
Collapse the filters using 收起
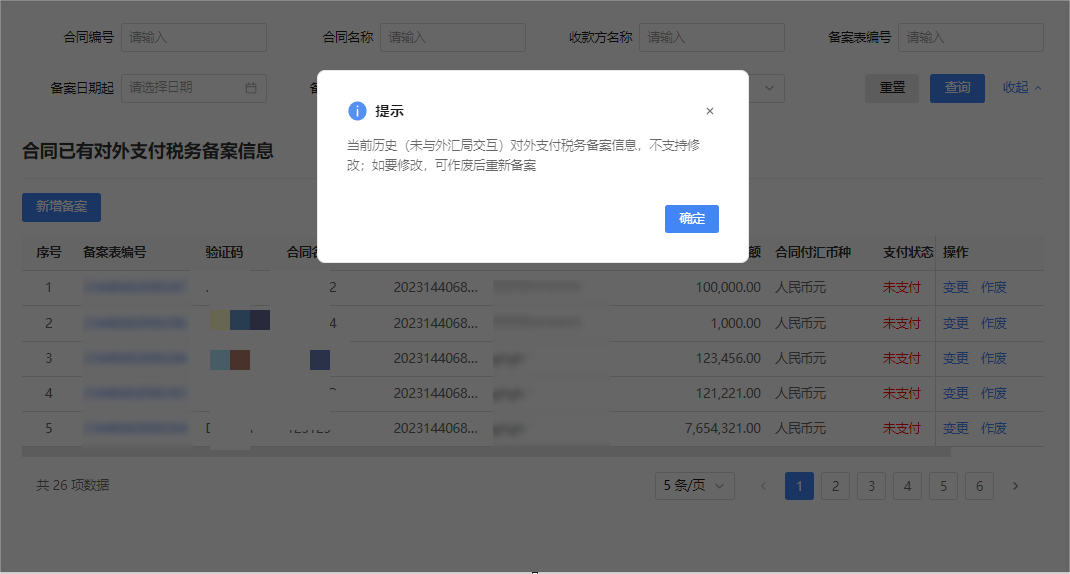coord(1022,88)
